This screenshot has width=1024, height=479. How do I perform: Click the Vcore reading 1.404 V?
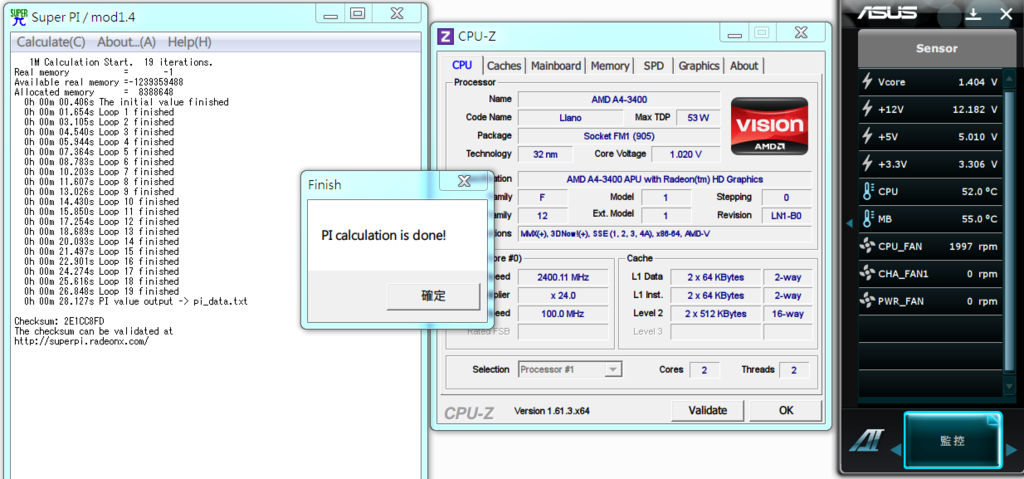[x=978, y=82]
